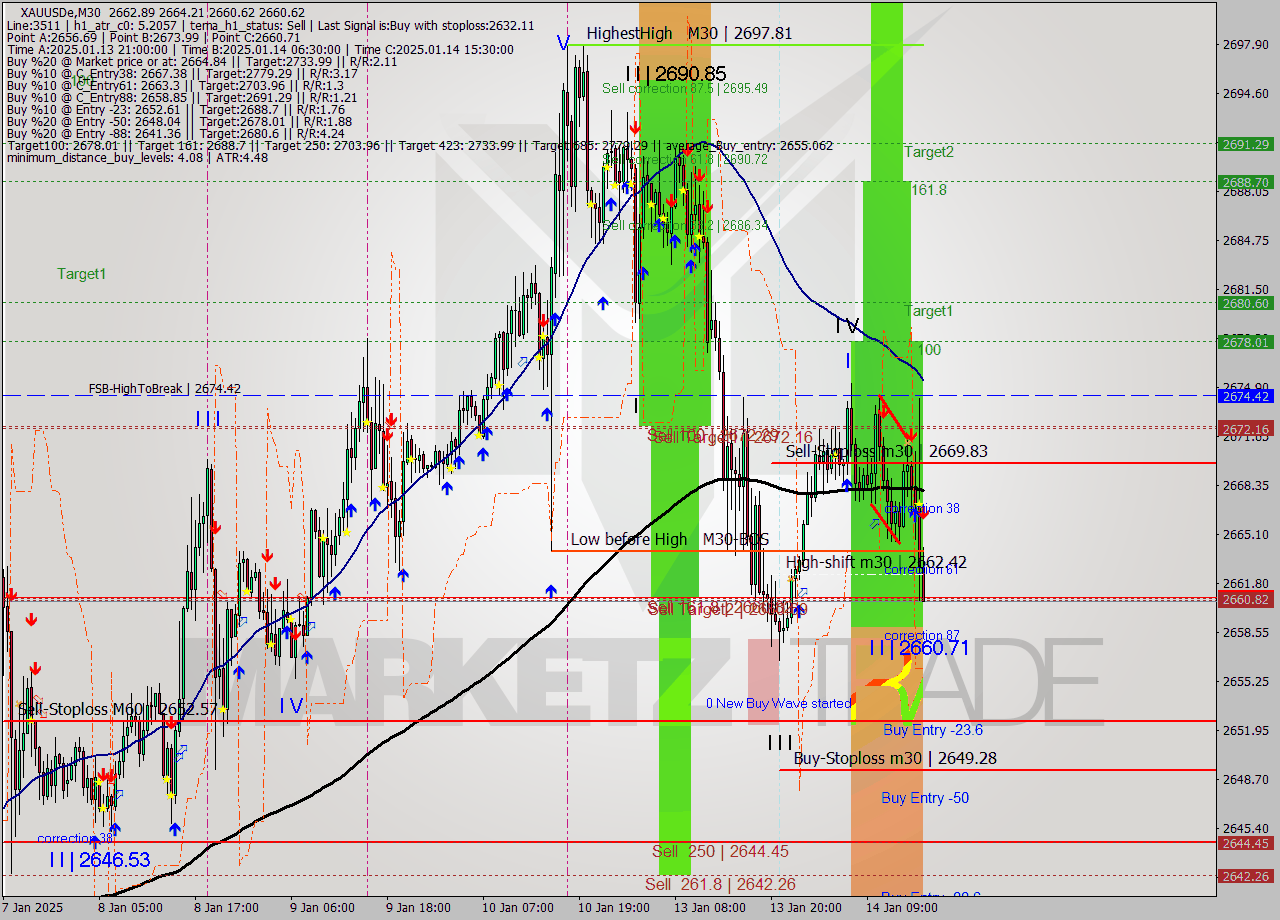
Task: Select the 2672.16 red price tag
Action: [1246, 429]
